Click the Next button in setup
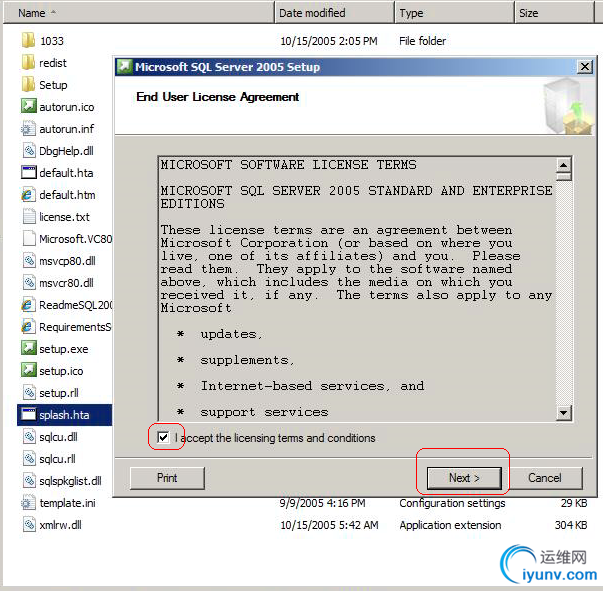 464,478
